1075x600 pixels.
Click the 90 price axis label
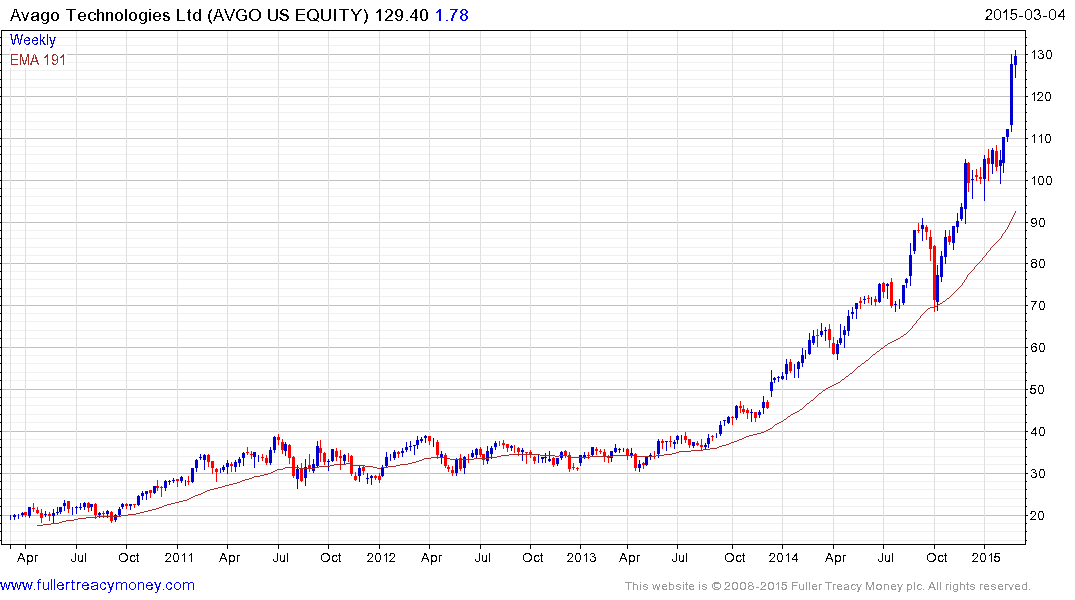point(1038,222)
